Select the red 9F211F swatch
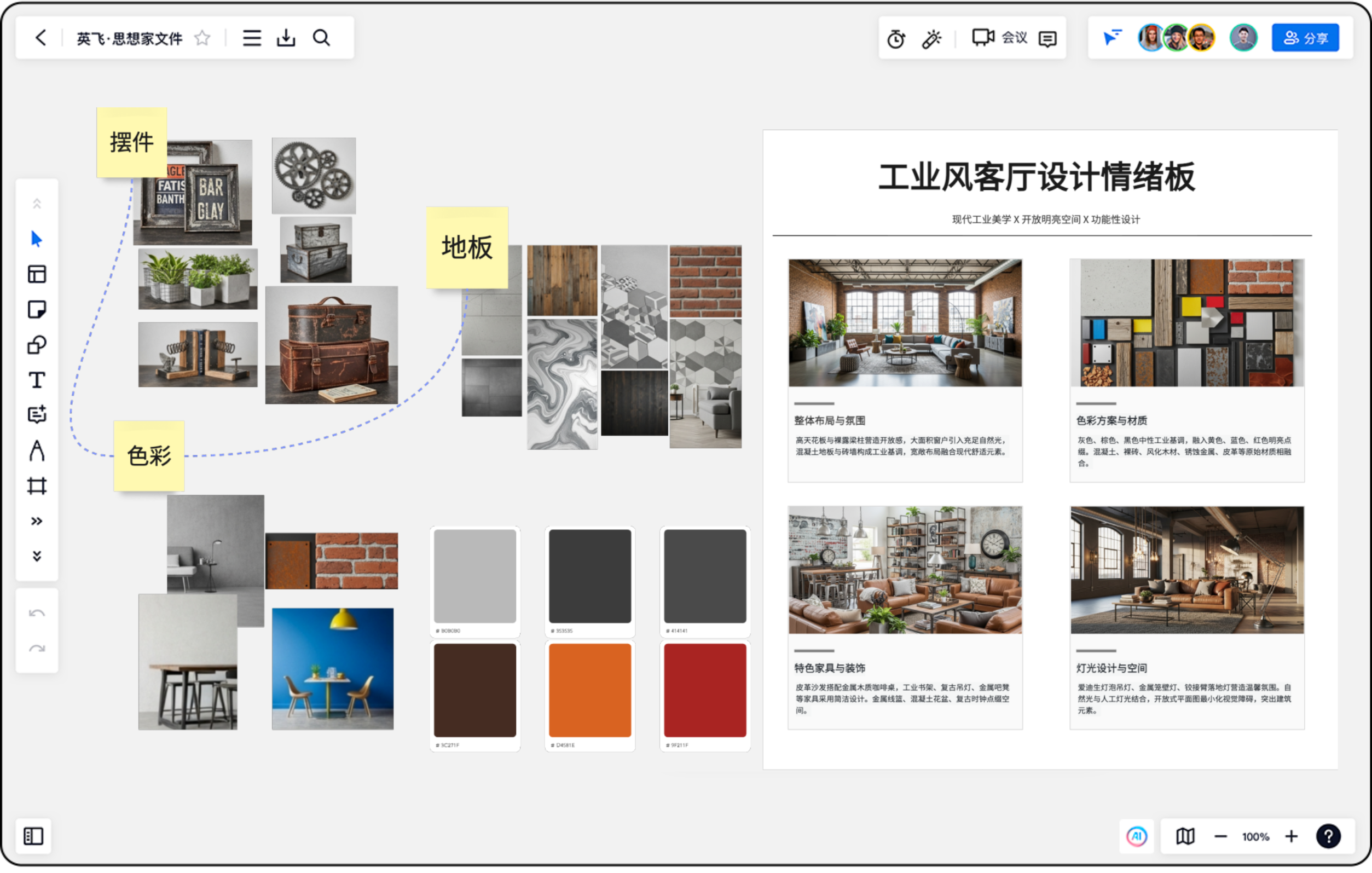The width and height of the screenshot is (1372, 873). point(705,691)
